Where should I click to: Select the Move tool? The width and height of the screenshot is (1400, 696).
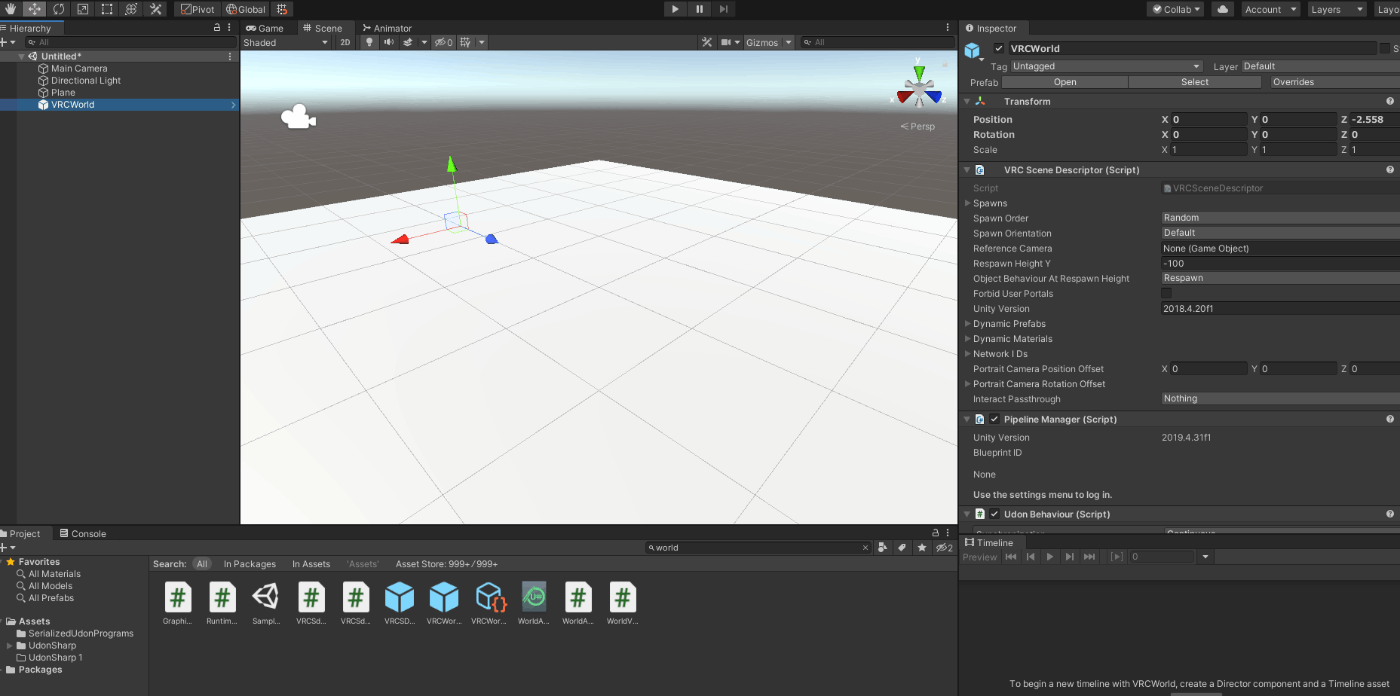coord(34,9)
